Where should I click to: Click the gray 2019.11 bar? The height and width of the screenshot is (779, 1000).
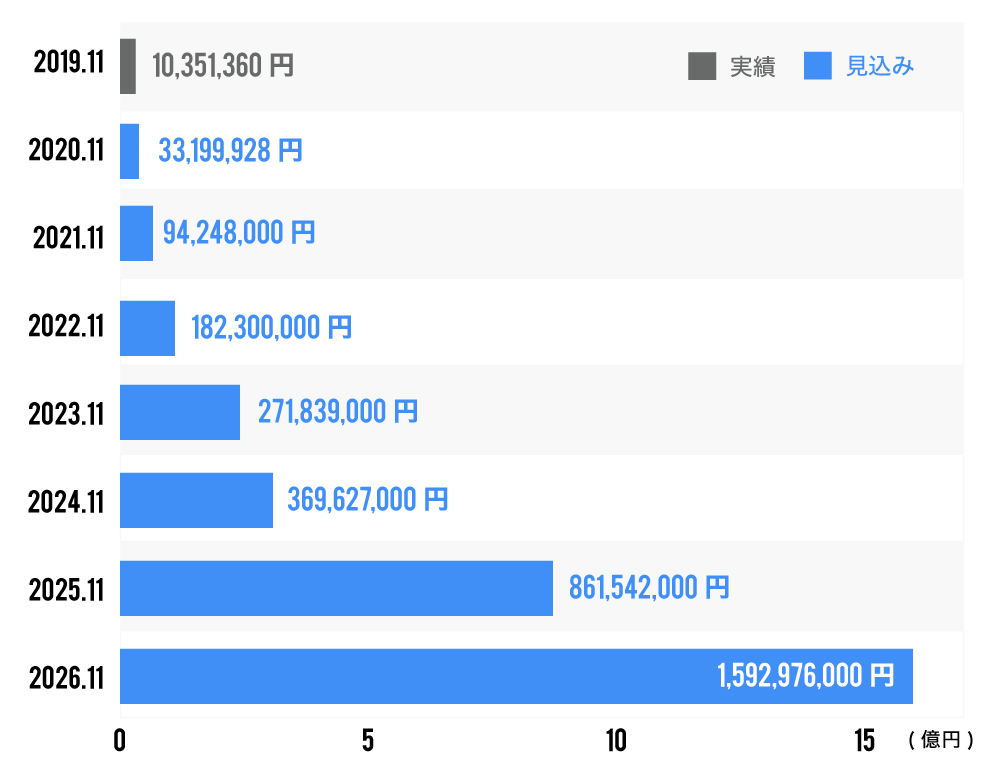pos(128,66)
